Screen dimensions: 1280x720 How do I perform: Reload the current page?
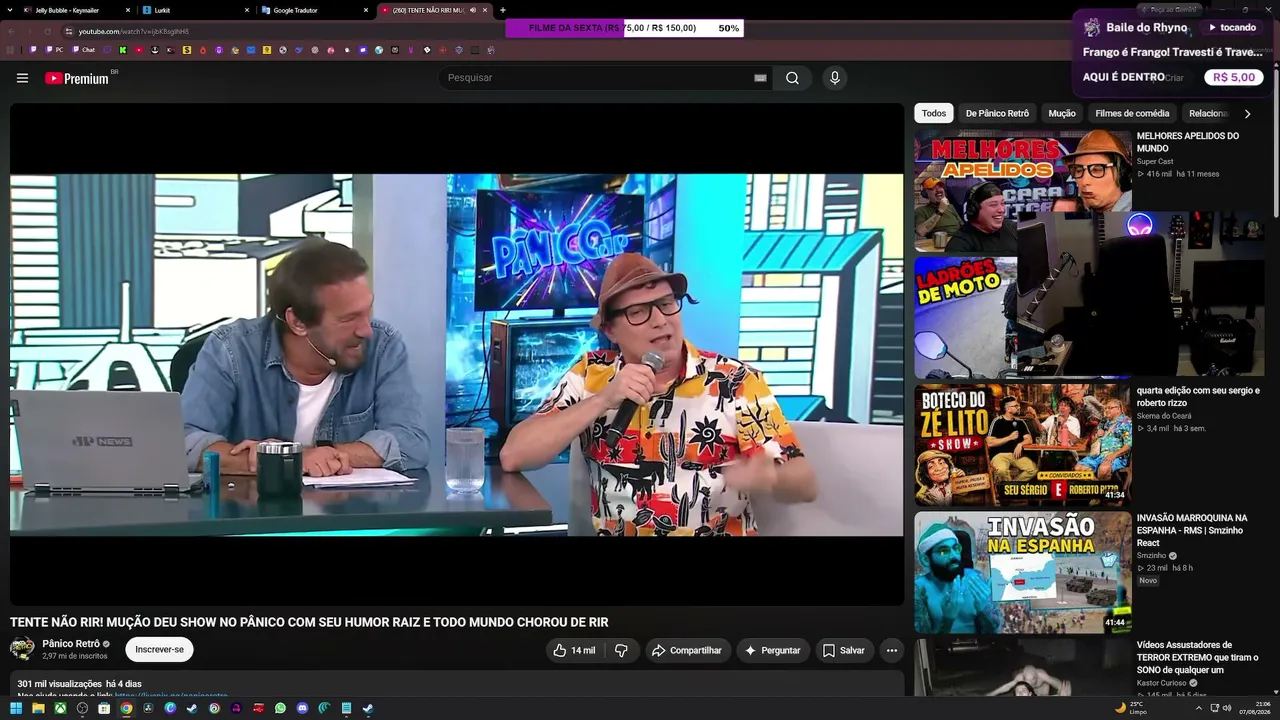pyautogui.click(x=47, y=31)
